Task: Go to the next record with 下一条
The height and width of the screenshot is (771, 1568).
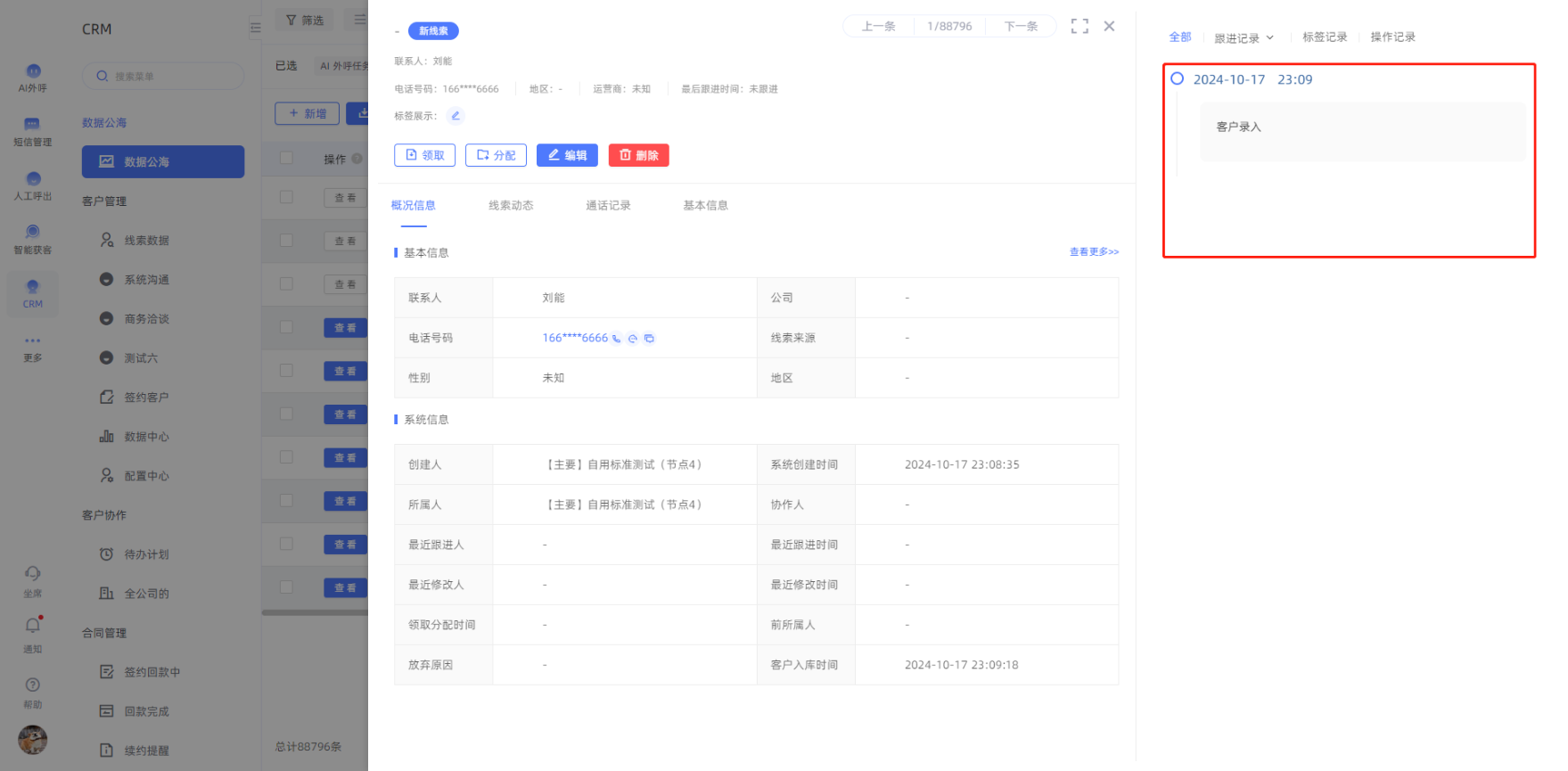Action: pos(1021,27)
